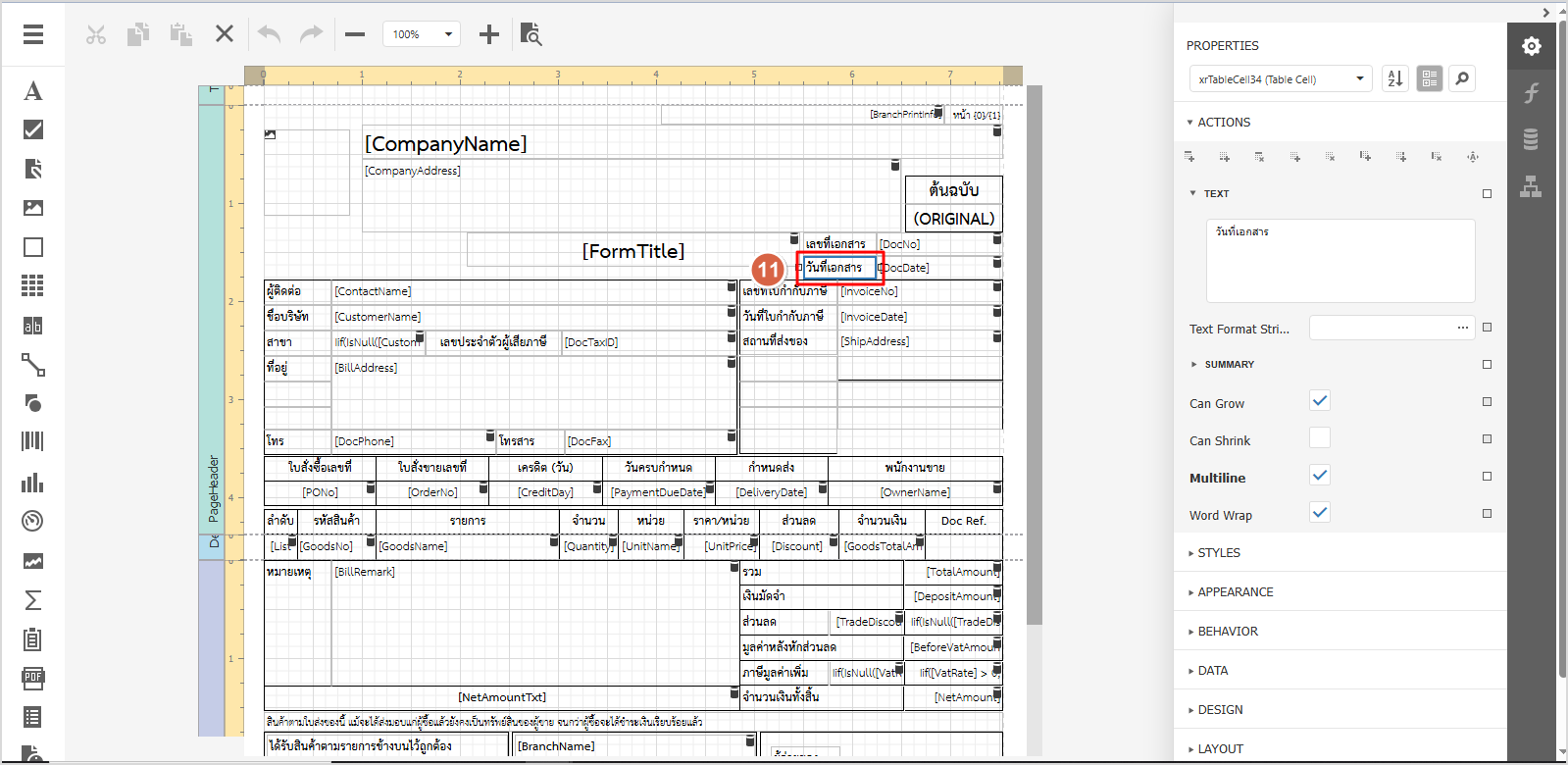The image size is (1568, 765).
Task: Toggle the Can Grow checkbox
Action: tap(1320, 401)
